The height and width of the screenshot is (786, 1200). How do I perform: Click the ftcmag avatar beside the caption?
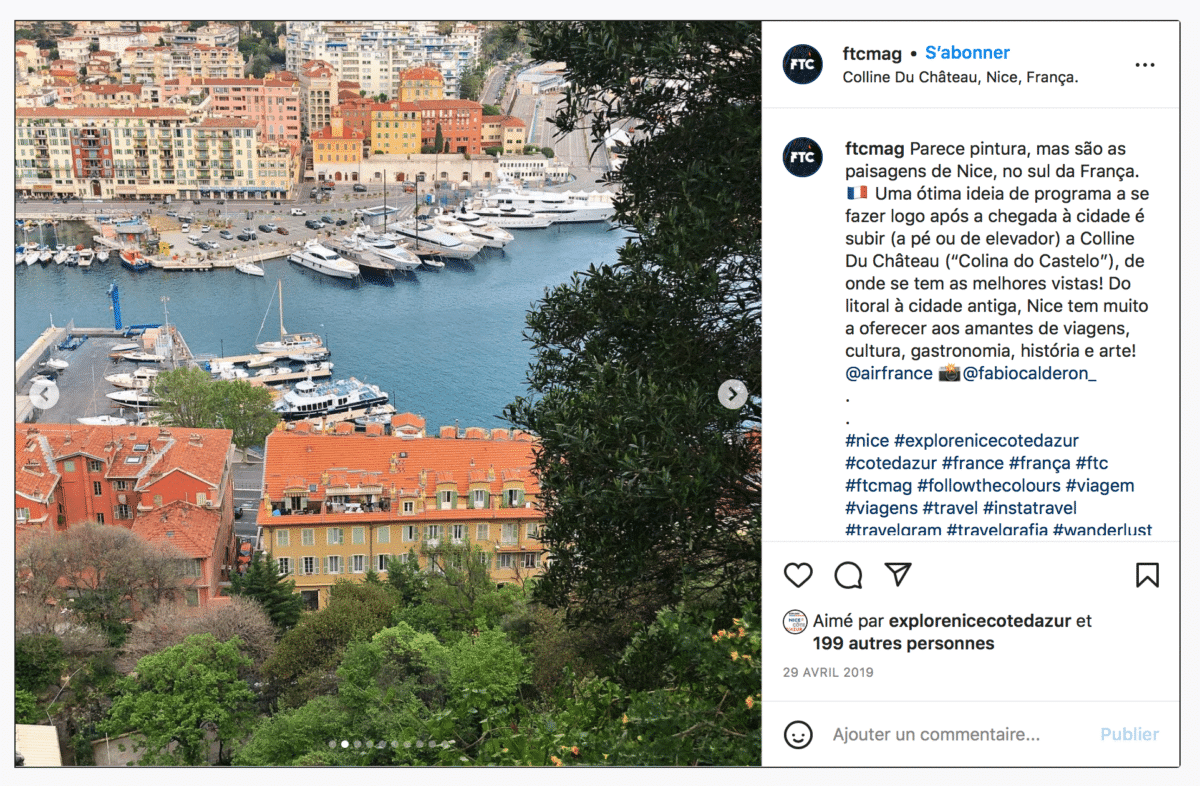(803, 158)
